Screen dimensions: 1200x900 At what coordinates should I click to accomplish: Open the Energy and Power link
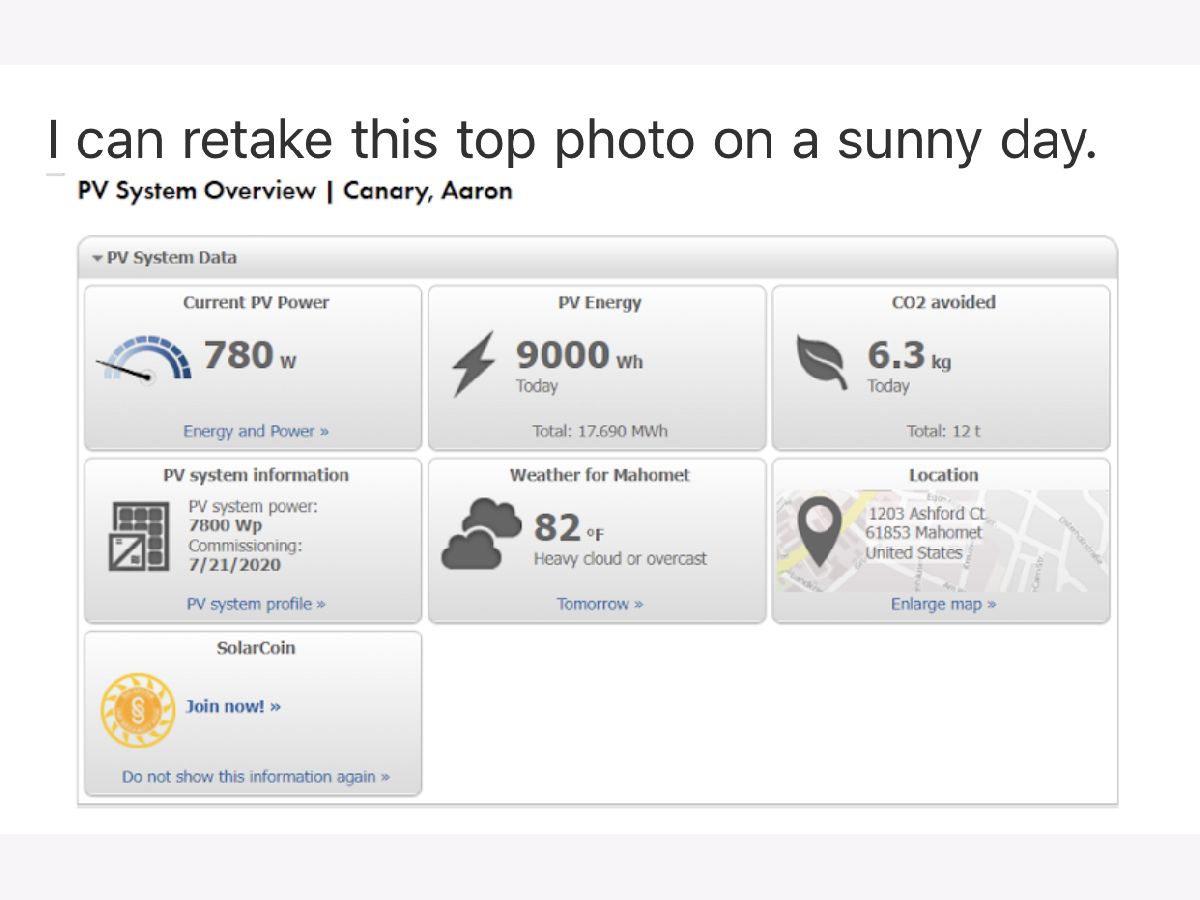click(256, 431)
